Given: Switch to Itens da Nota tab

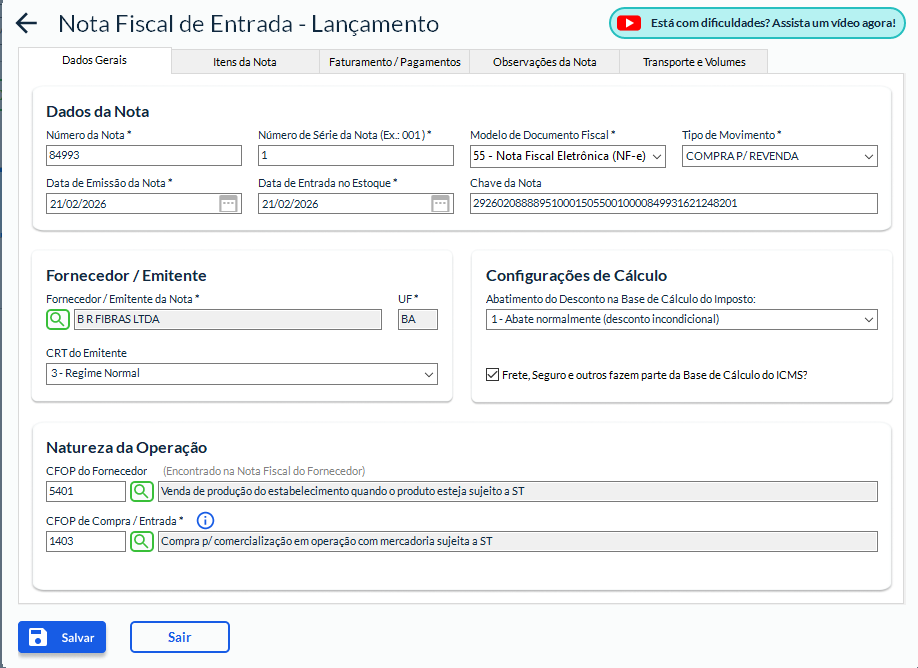Looking at the screenshot, I should point(245,62).
